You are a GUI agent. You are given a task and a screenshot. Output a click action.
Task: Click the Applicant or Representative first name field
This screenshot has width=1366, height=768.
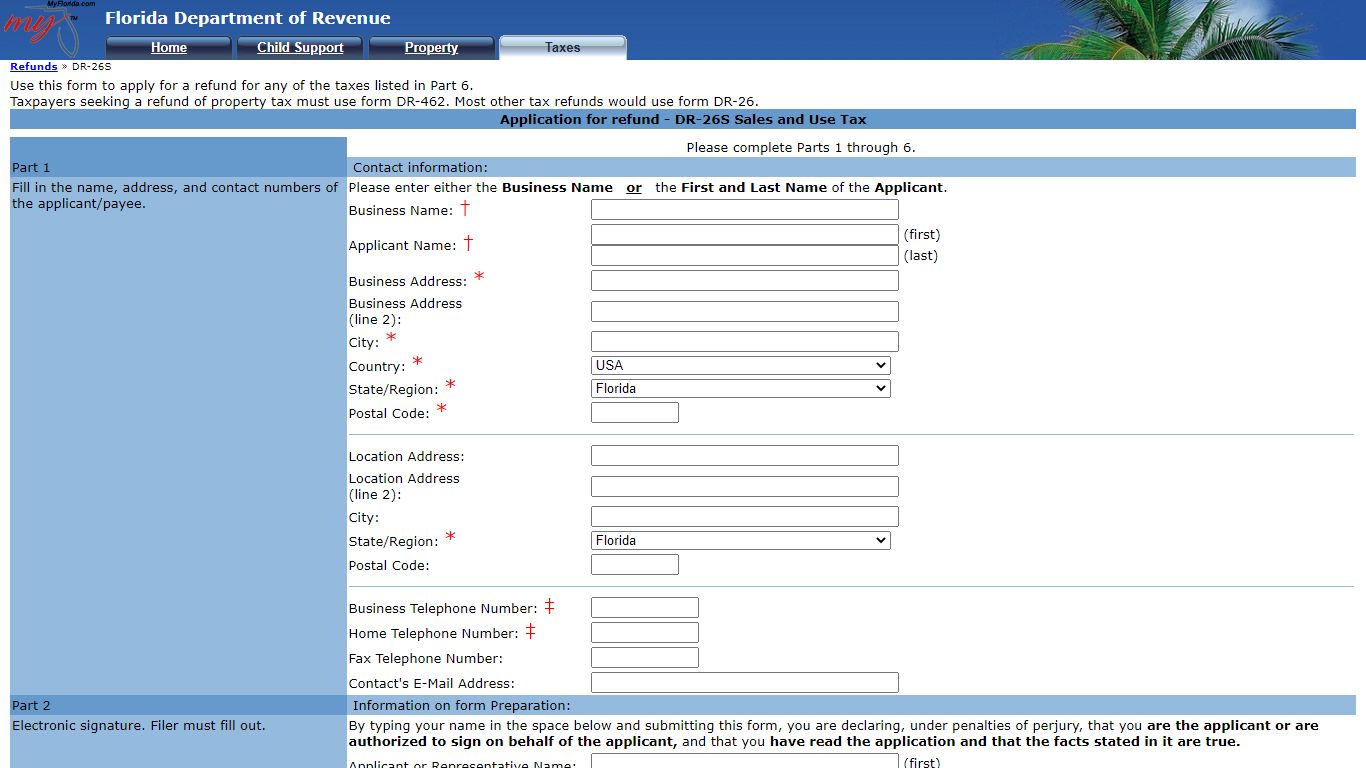tap(745, 762)
